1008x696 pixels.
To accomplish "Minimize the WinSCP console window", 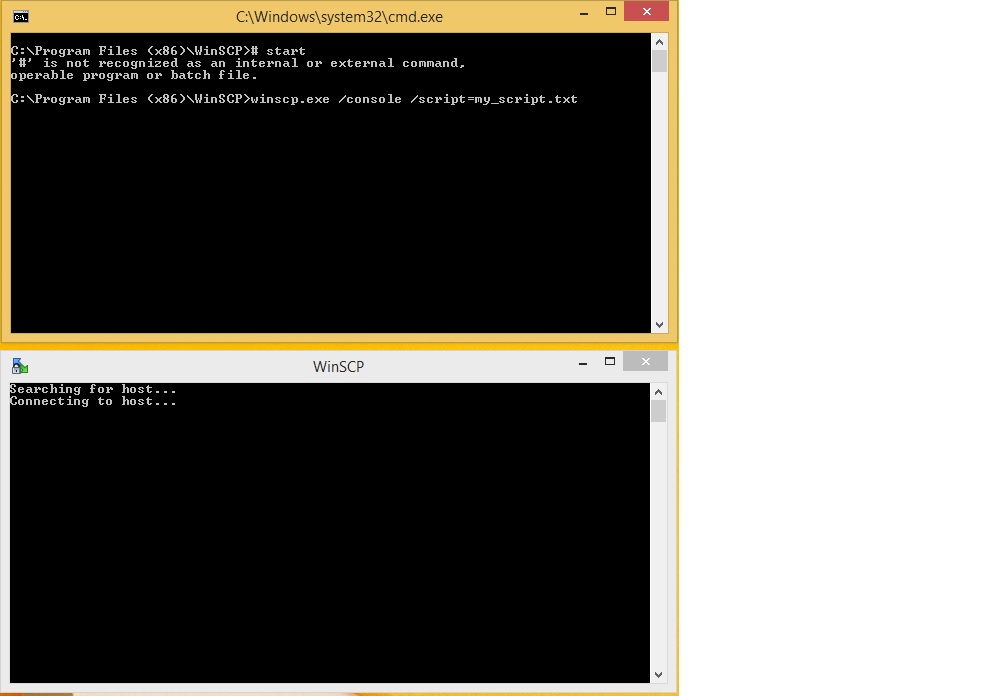I will pos(584,362).
